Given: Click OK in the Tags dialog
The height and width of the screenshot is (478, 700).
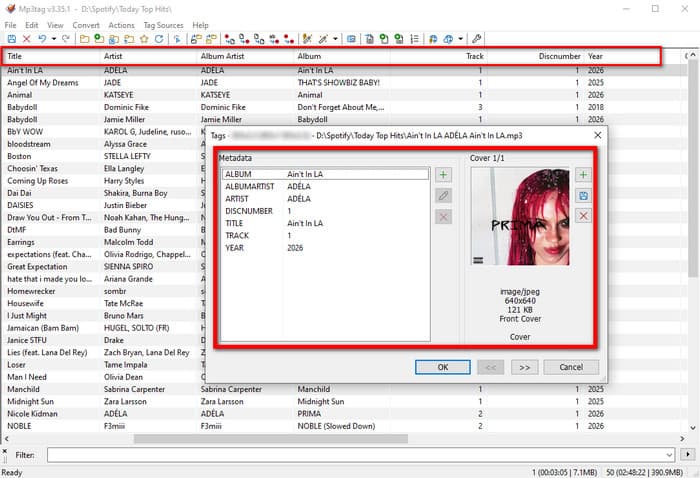Looking at the screenshot, I should pos(442,367).
